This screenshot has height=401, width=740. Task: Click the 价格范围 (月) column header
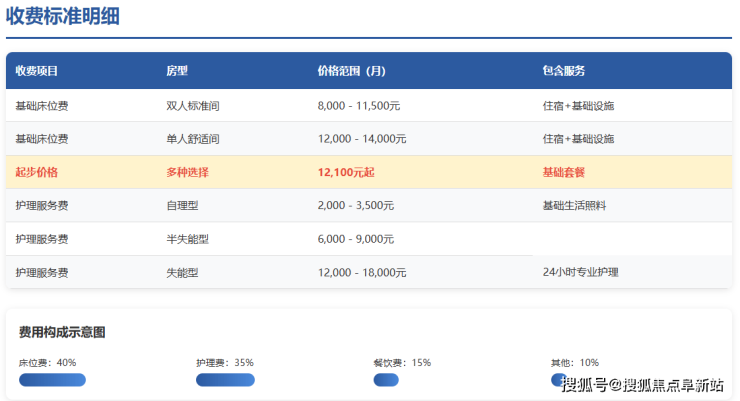pos(351,71)
